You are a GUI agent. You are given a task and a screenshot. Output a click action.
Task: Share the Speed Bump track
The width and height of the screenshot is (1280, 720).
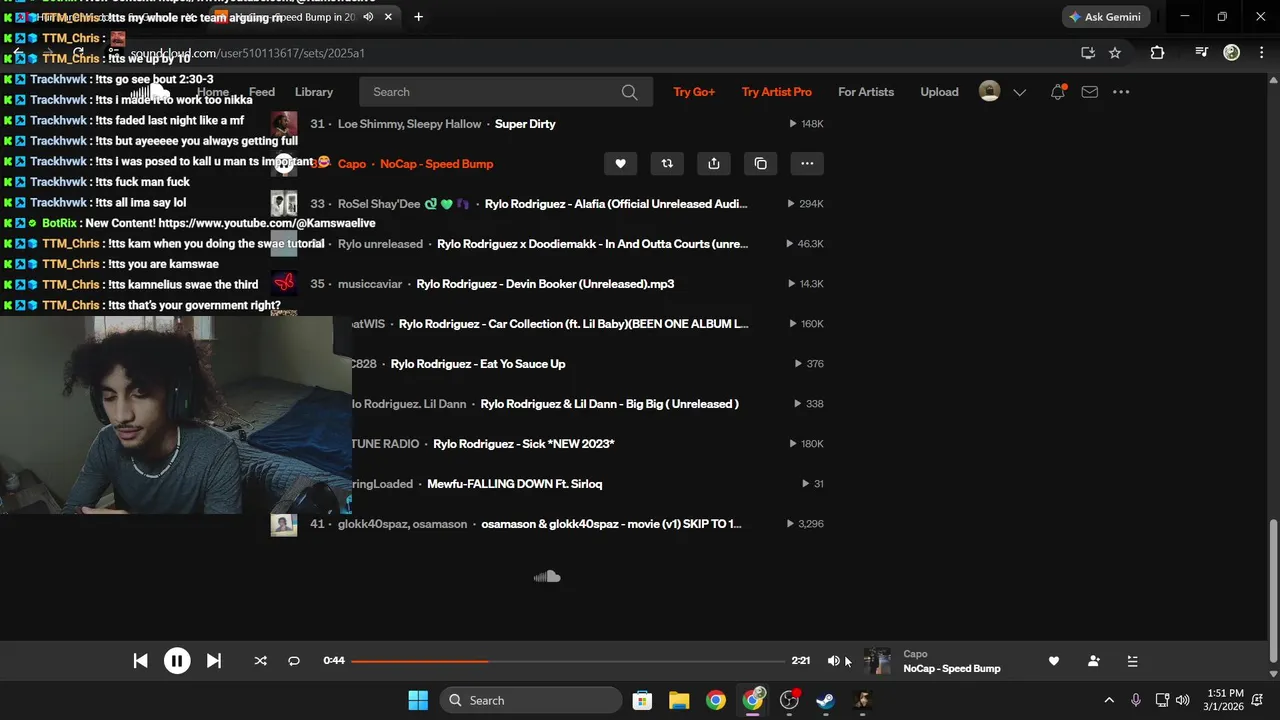click(714, 164)
